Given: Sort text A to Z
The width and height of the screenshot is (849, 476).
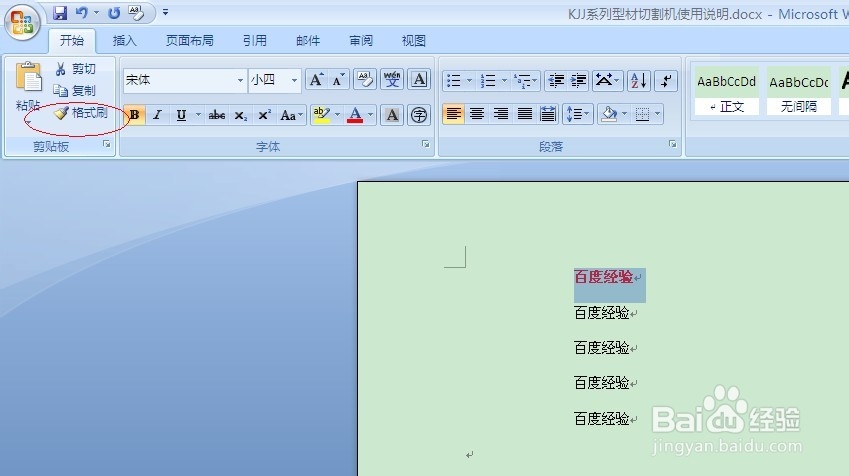Looking at the screenshot, I should (639, 81).
